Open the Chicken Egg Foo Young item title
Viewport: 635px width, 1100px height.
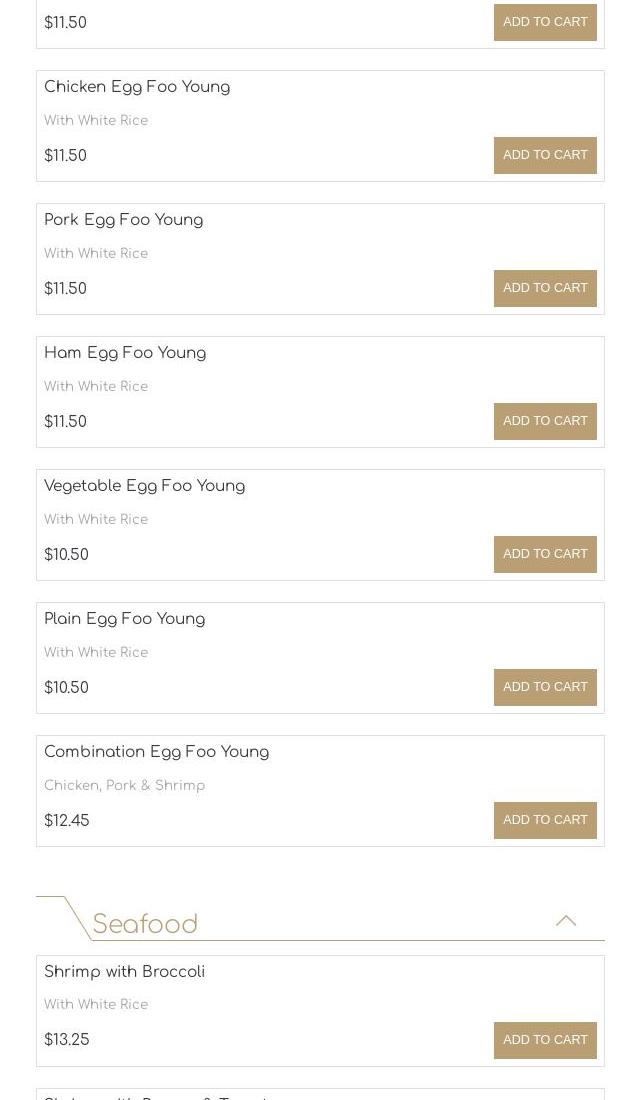tap(137, 87)
